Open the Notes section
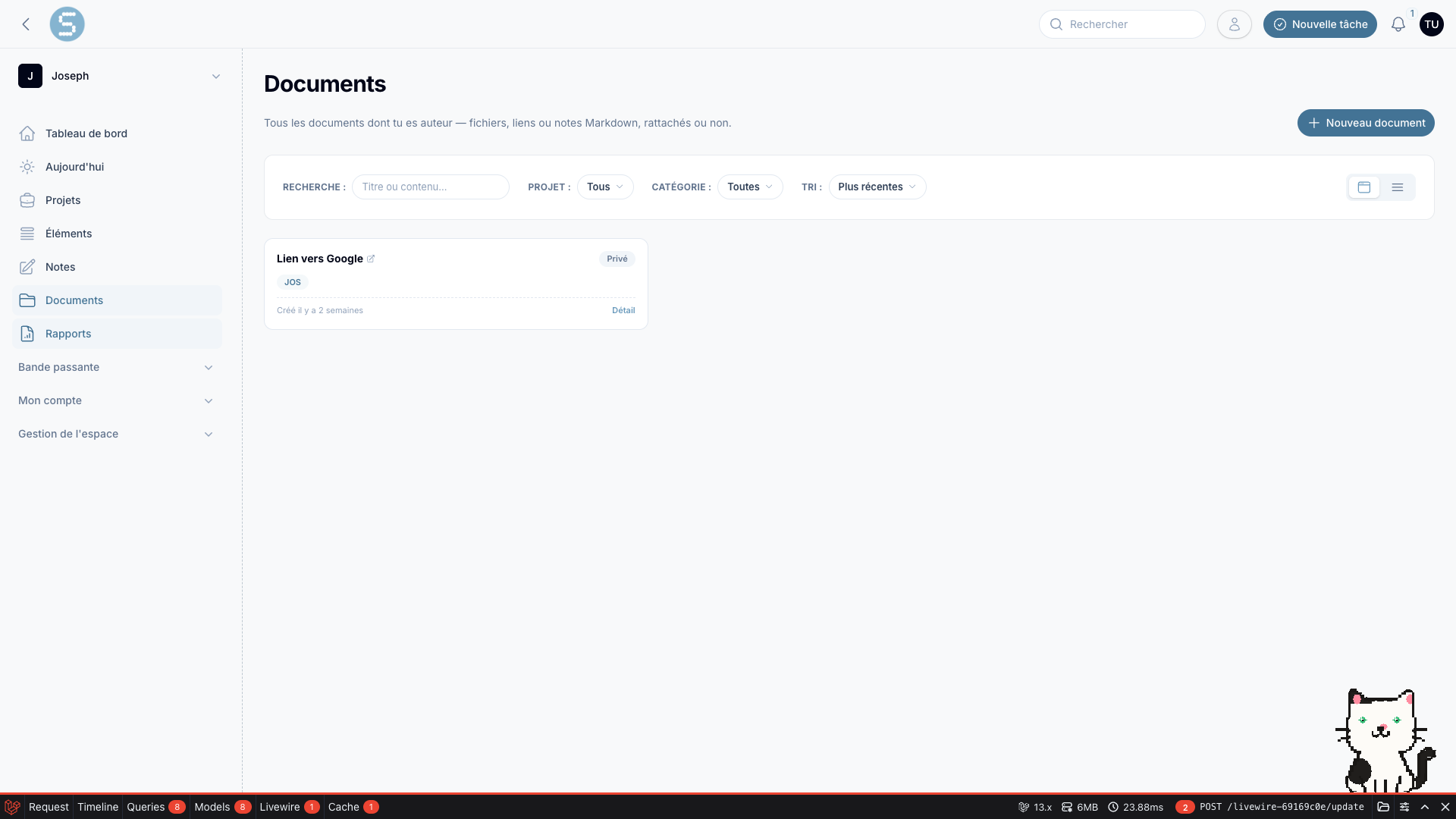 click(x=117, y=267)
